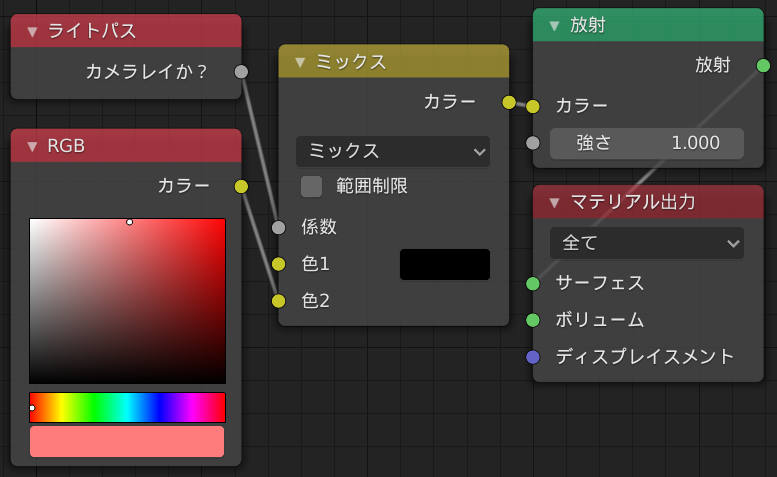This screenshot has width=777, height=477.
Task: Open the 全て target dropdown in マテリアル出力
Action: 647,243
